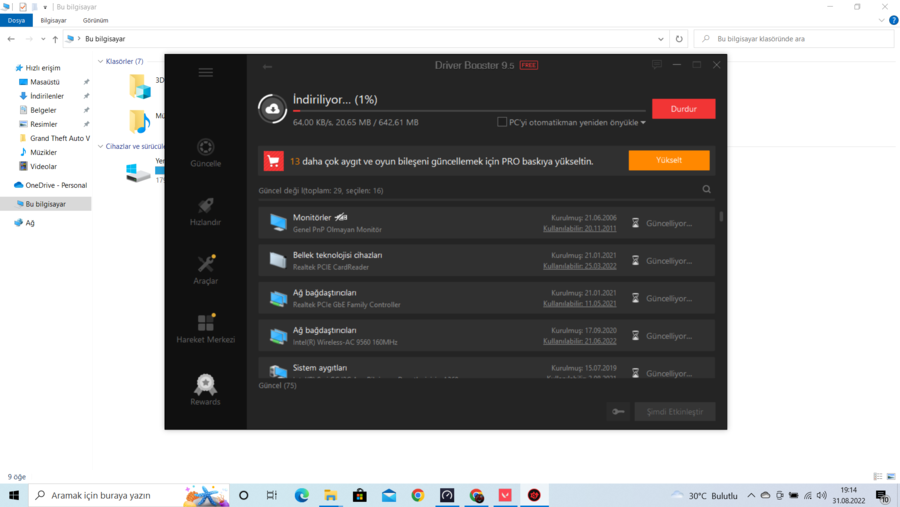The height and width of the screenshot is (507, 900).
Task: Open Microsoft Edge from the taskbar
Action: coord(301,495)
